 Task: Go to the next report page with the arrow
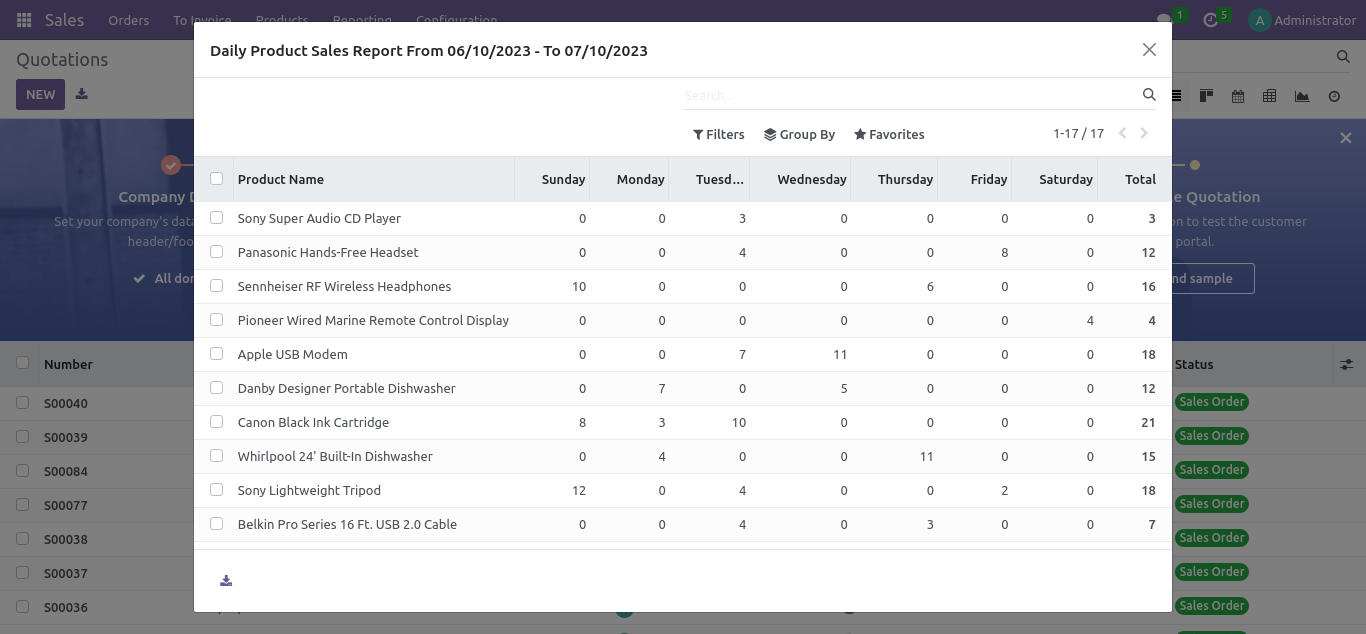(1144, 133)
